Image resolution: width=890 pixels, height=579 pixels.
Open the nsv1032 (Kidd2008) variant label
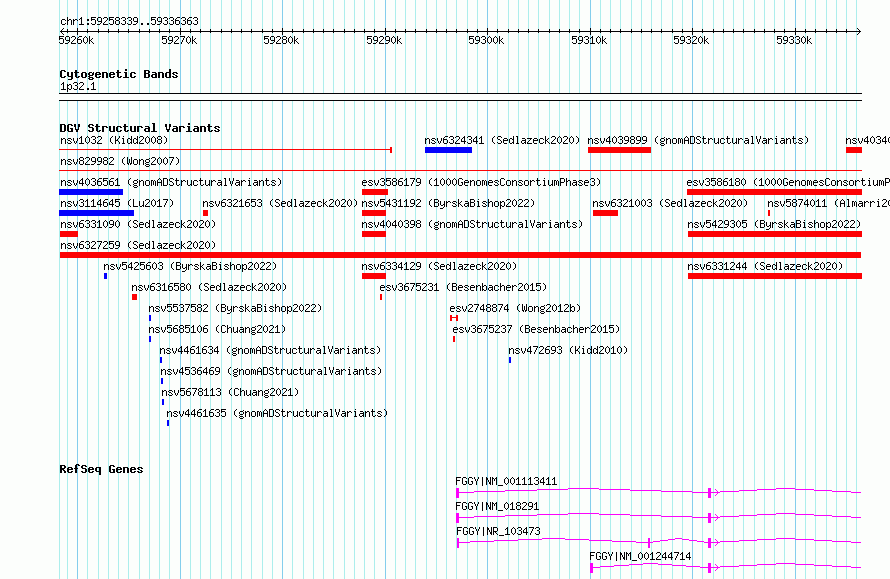(x=114, y=140)
